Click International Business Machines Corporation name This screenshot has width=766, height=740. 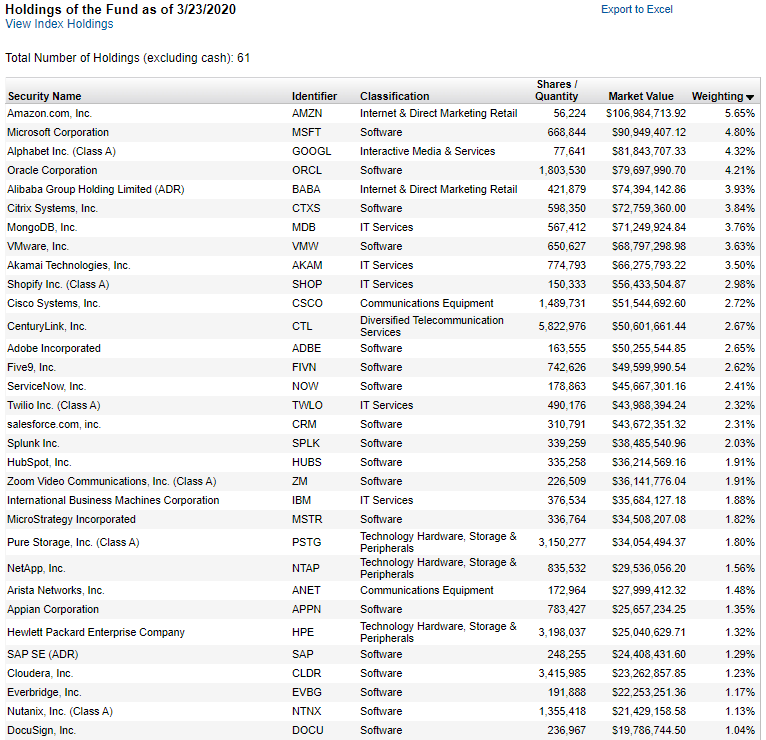coord(113,501)
